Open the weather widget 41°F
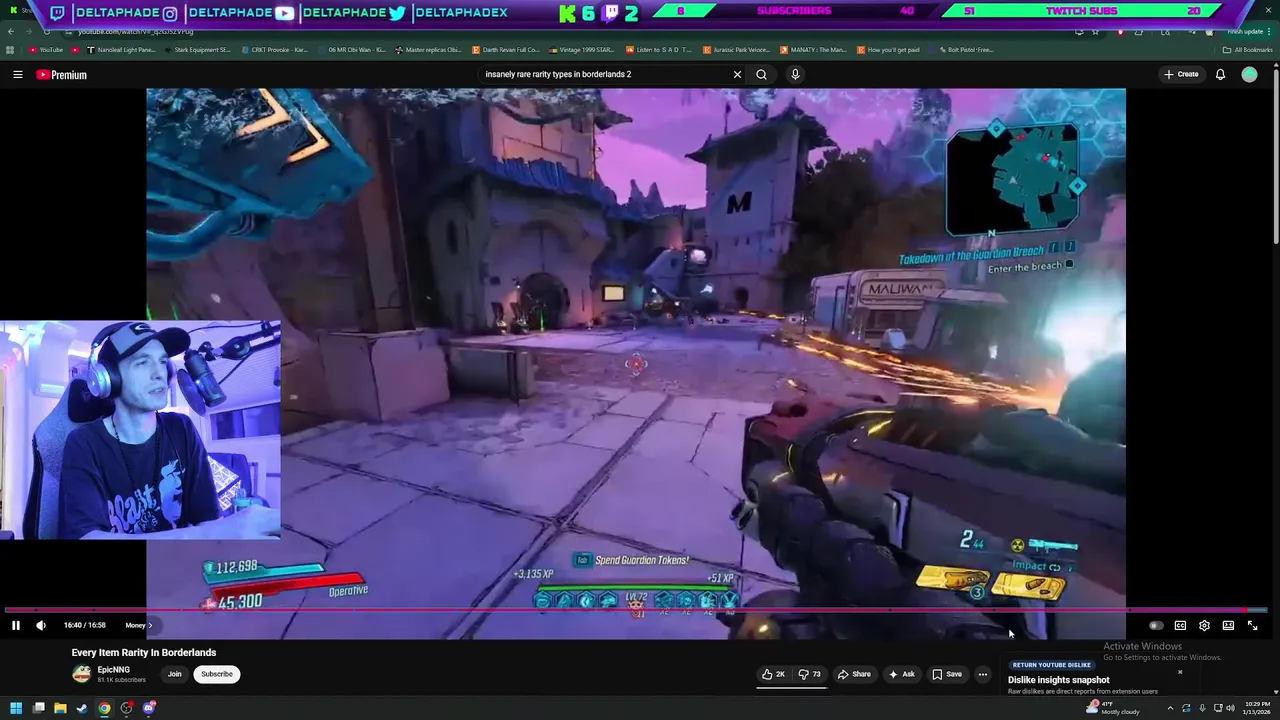Screen dimensions: 1280x720 coord(1113,708)
